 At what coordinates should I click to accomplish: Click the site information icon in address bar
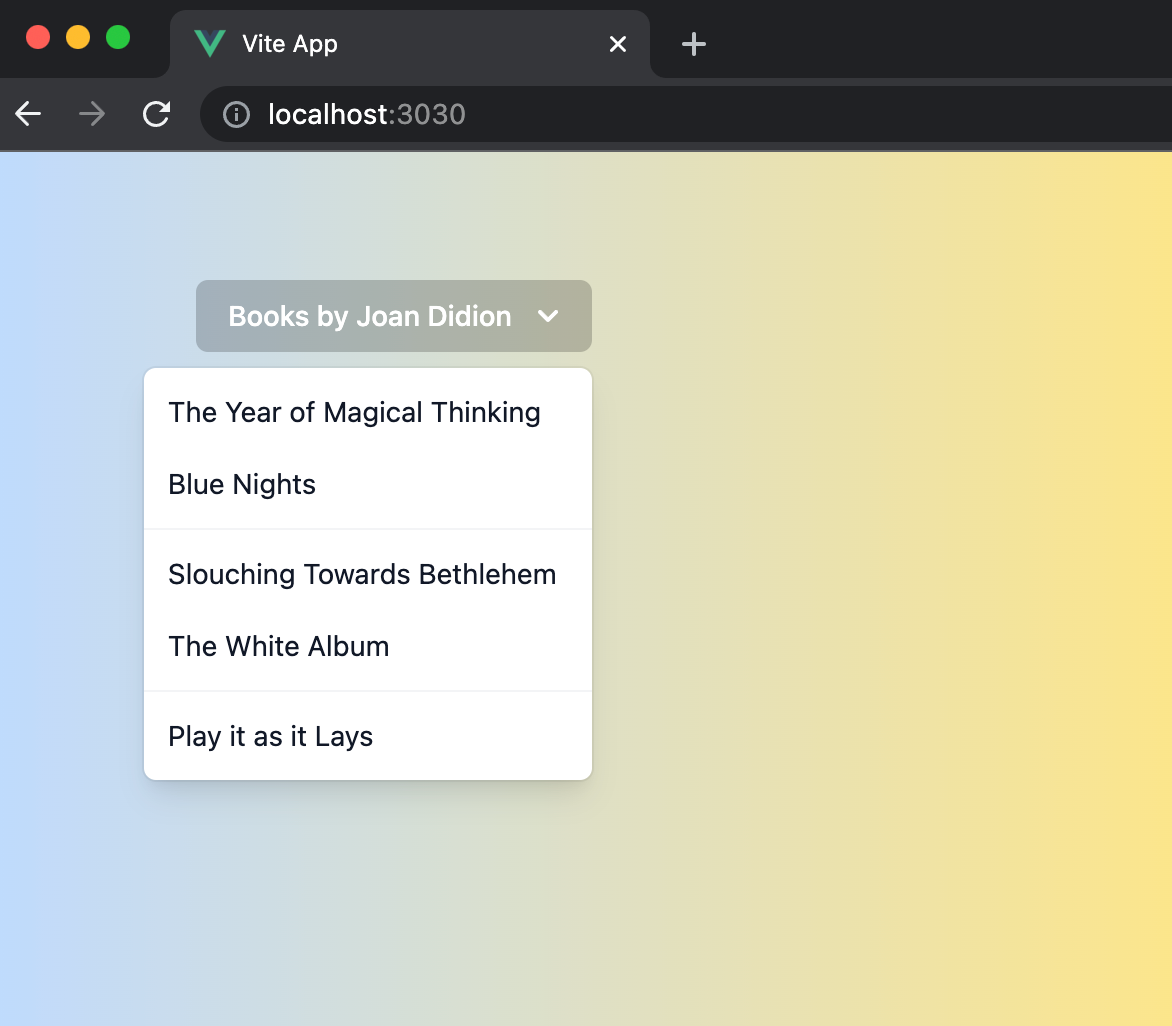pos(236,114)
